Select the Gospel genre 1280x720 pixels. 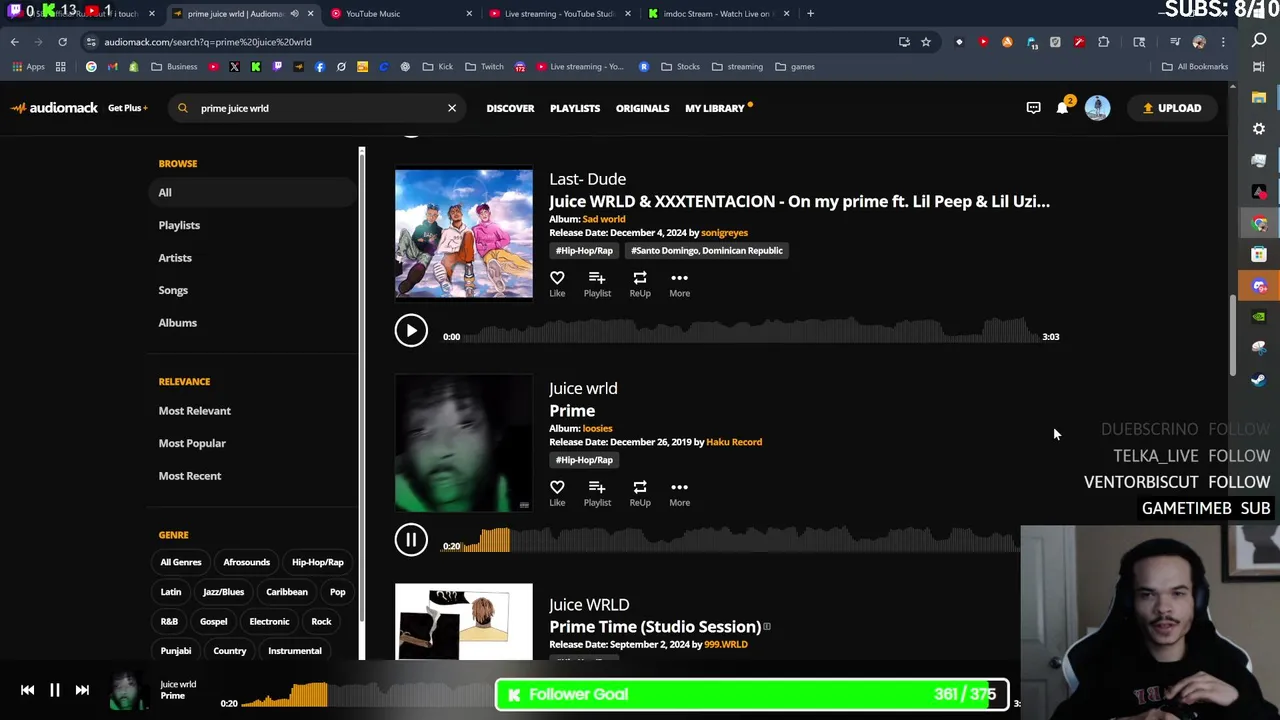(x=213, y=621)
